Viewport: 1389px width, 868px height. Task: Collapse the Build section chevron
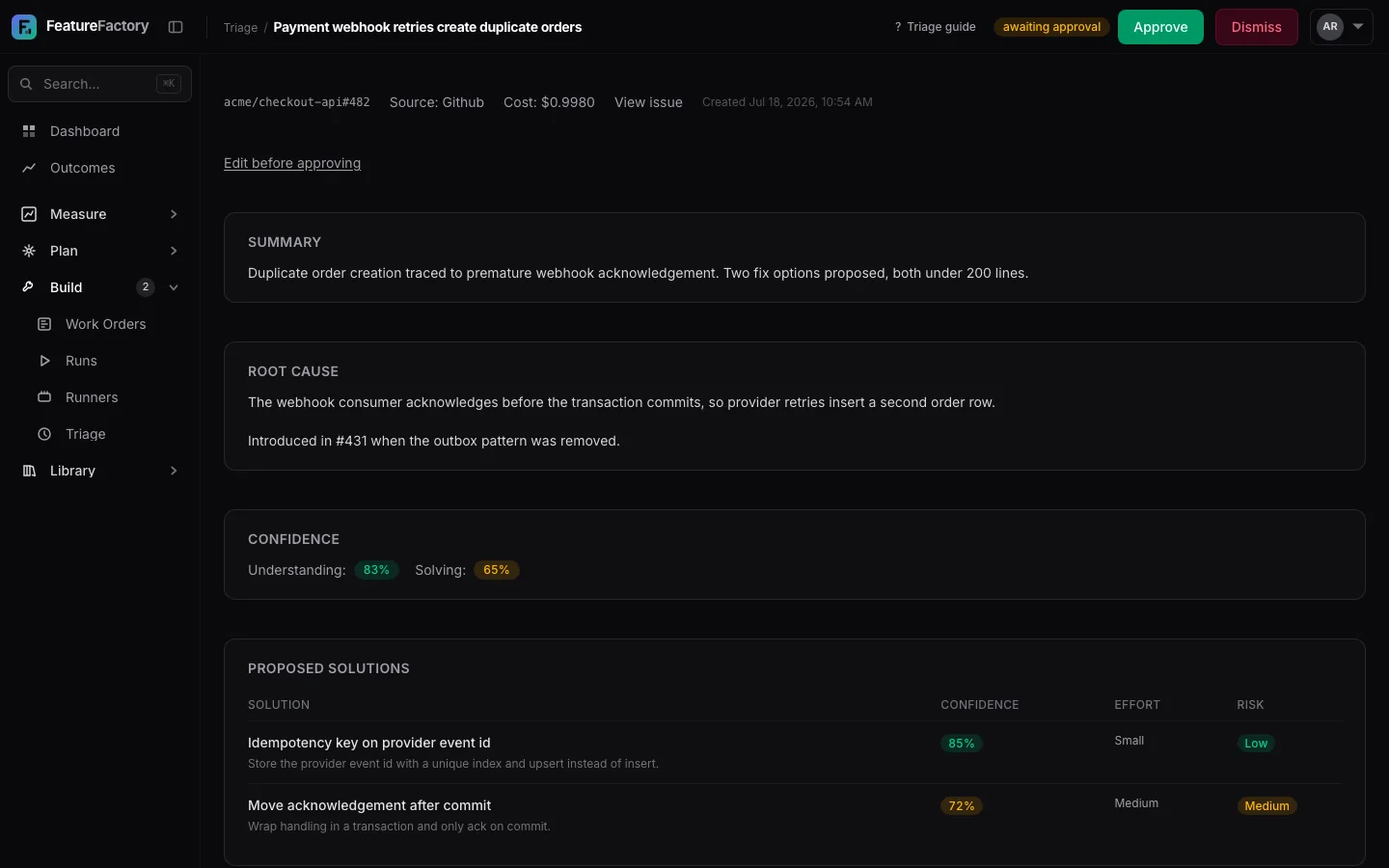coord(174,287)
